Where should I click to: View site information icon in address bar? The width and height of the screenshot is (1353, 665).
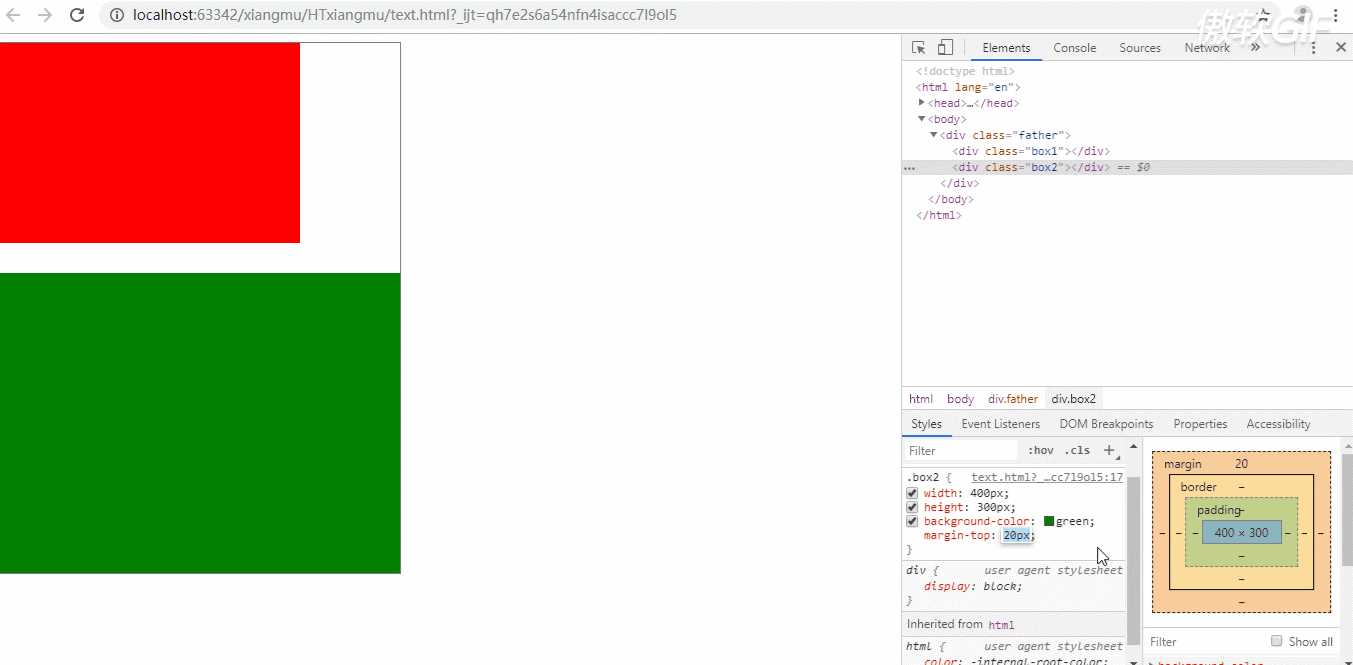point(116,15)
